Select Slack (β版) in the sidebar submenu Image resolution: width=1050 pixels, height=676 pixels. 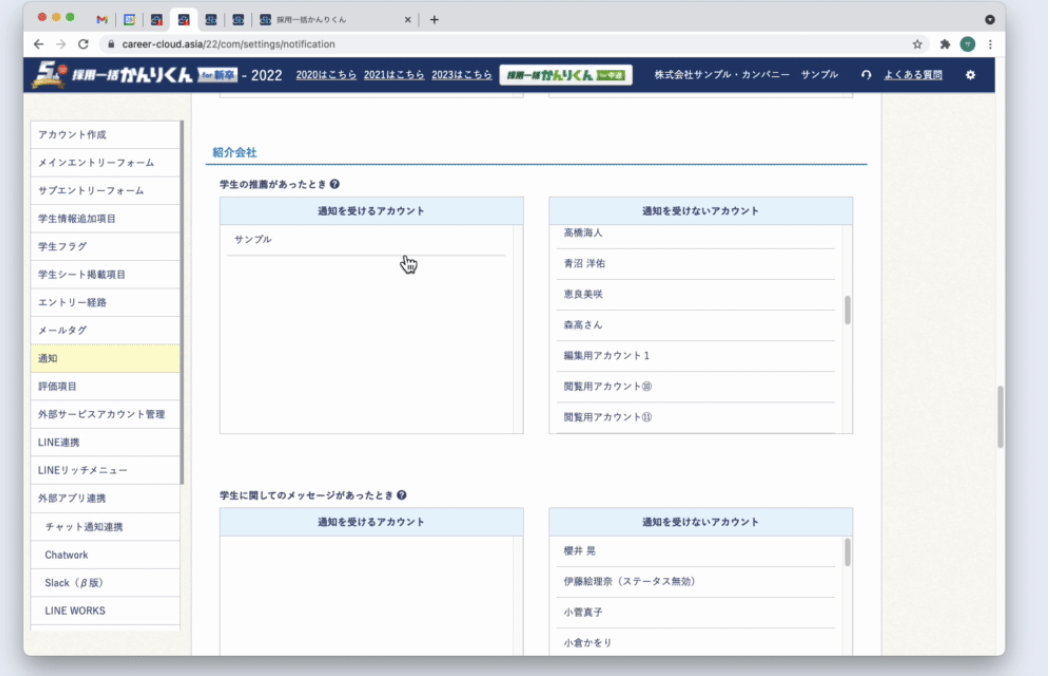(x=74, y=582)
